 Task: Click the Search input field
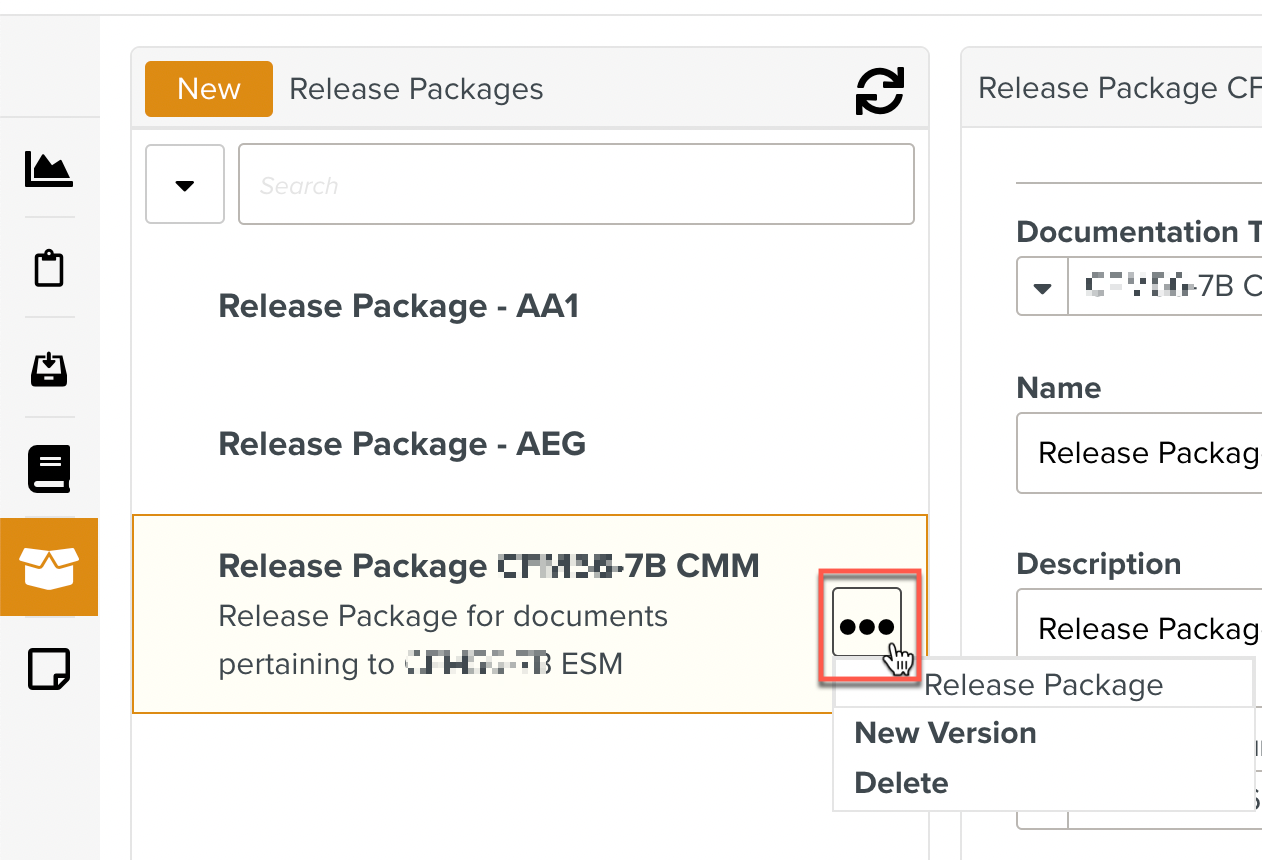coord(576,185)
